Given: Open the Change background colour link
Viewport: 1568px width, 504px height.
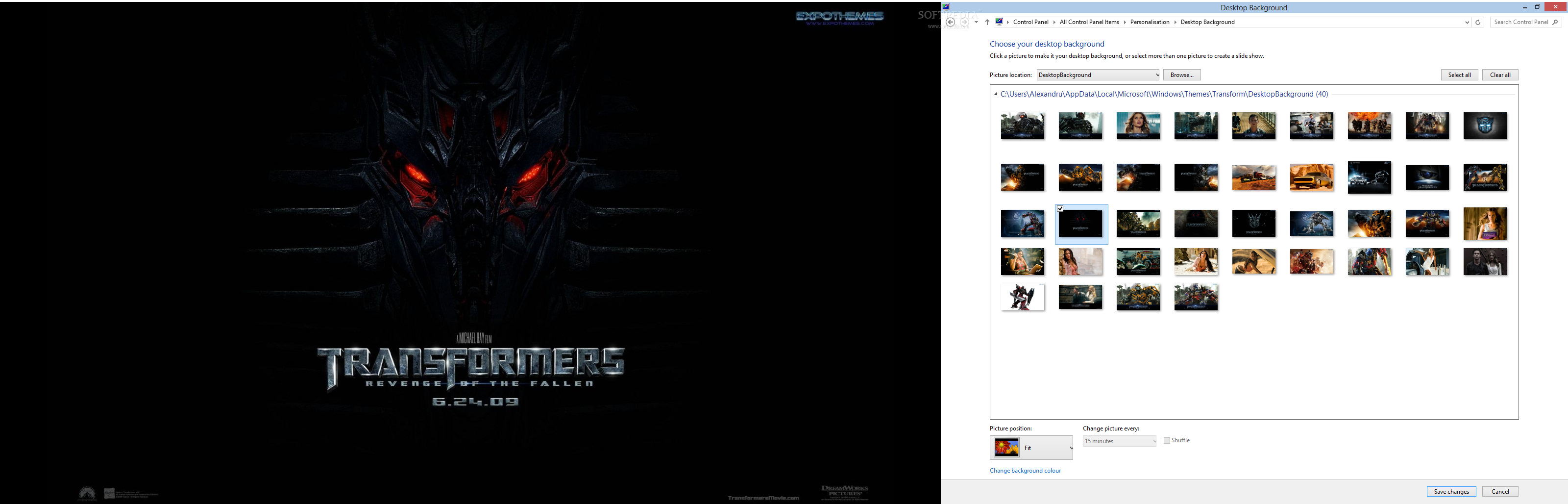Looking at the screenshot, I should click(x=1025, y=471).
